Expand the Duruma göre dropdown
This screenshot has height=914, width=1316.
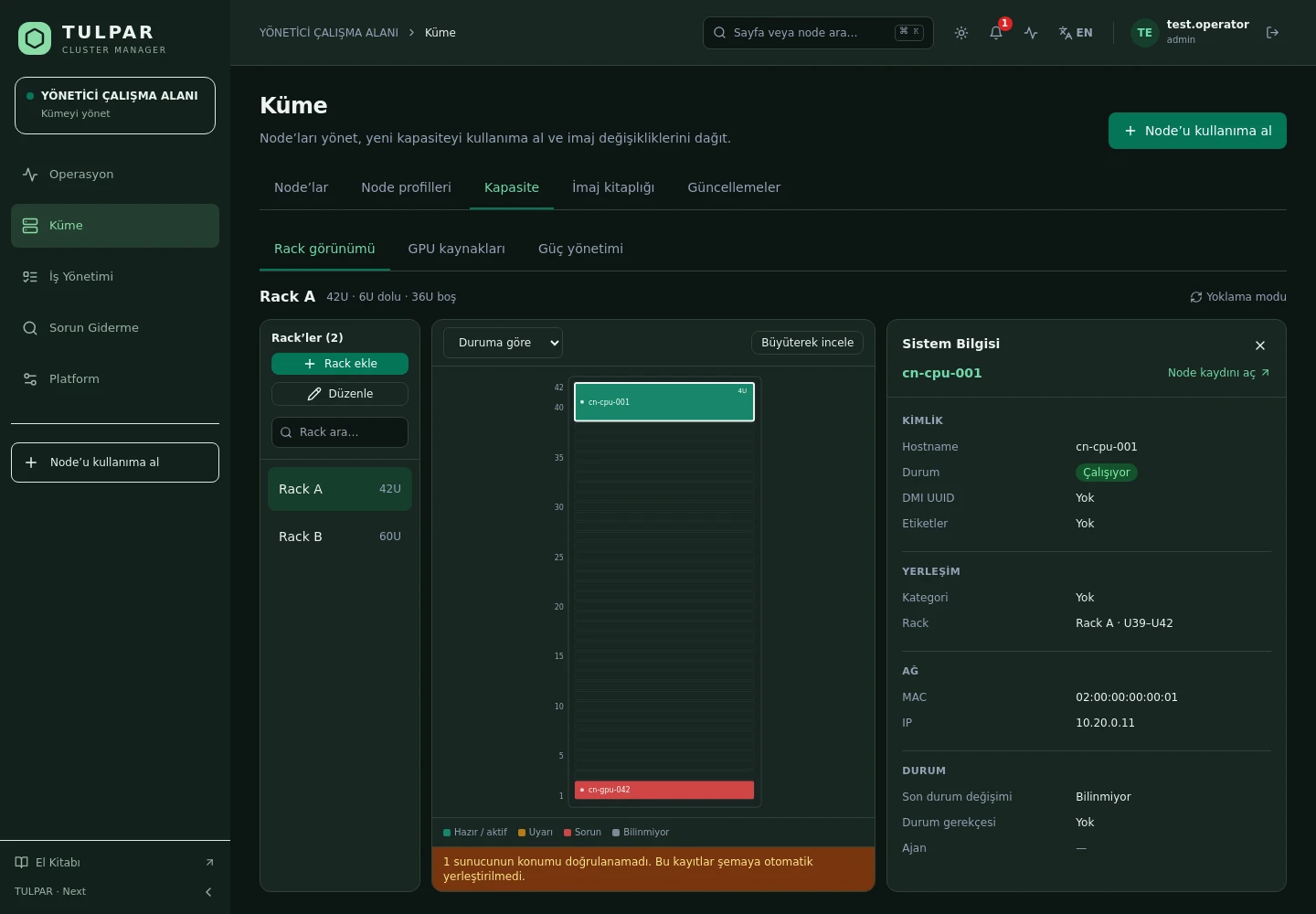point(503,343)
